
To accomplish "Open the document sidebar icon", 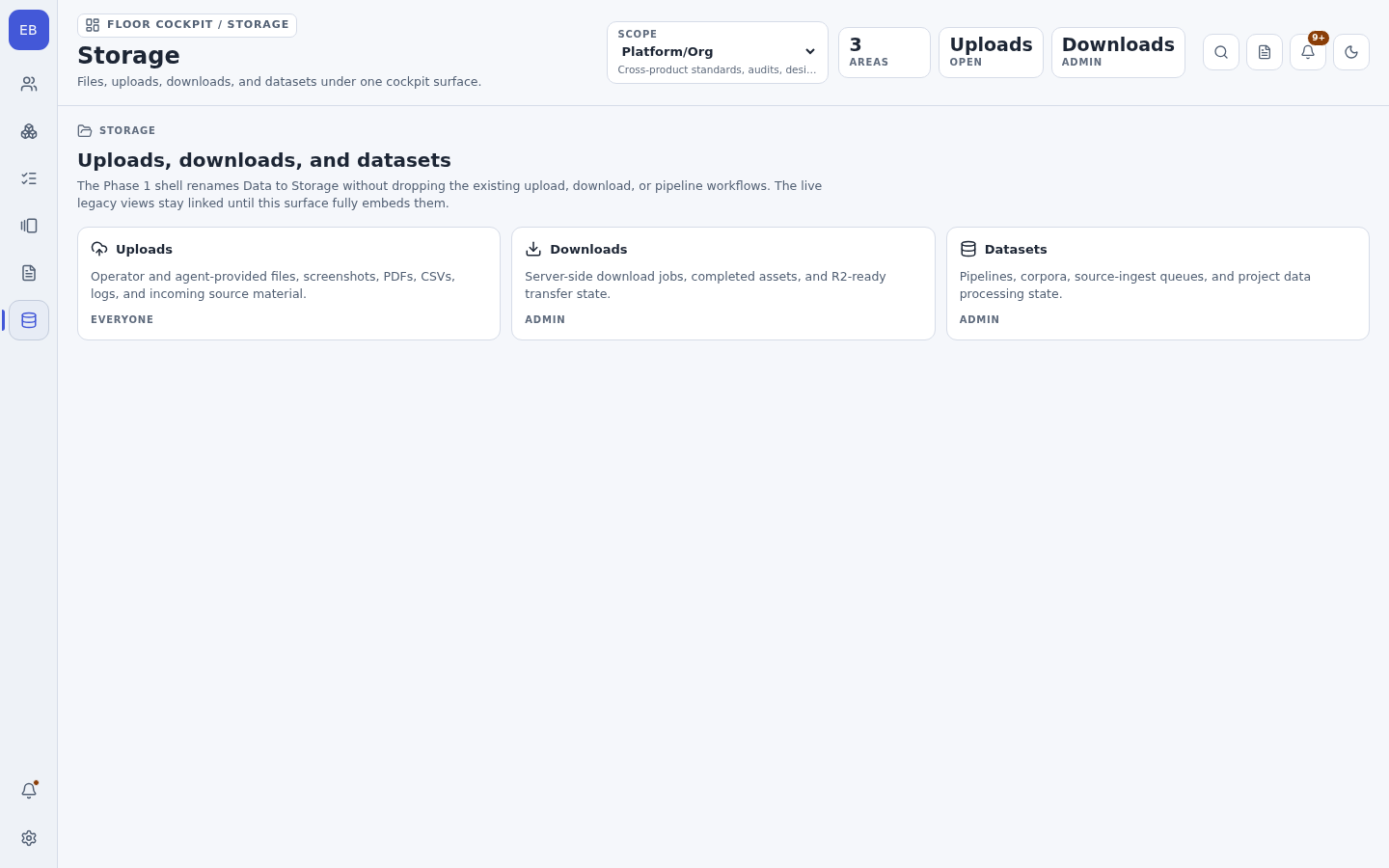I will coord(29,273).
